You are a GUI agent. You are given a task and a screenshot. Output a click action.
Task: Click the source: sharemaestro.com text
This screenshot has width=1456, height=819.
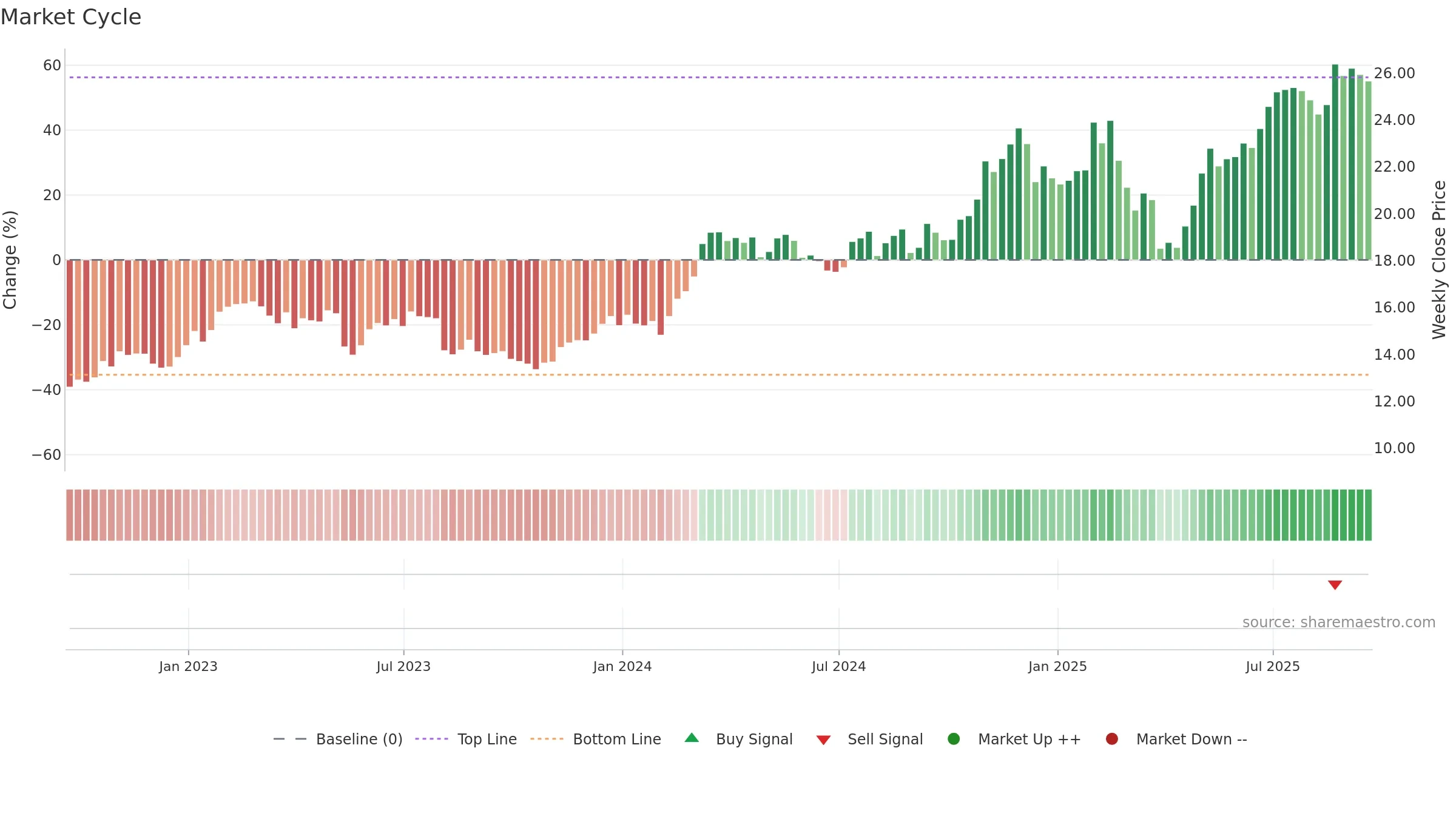point(1339,622)
